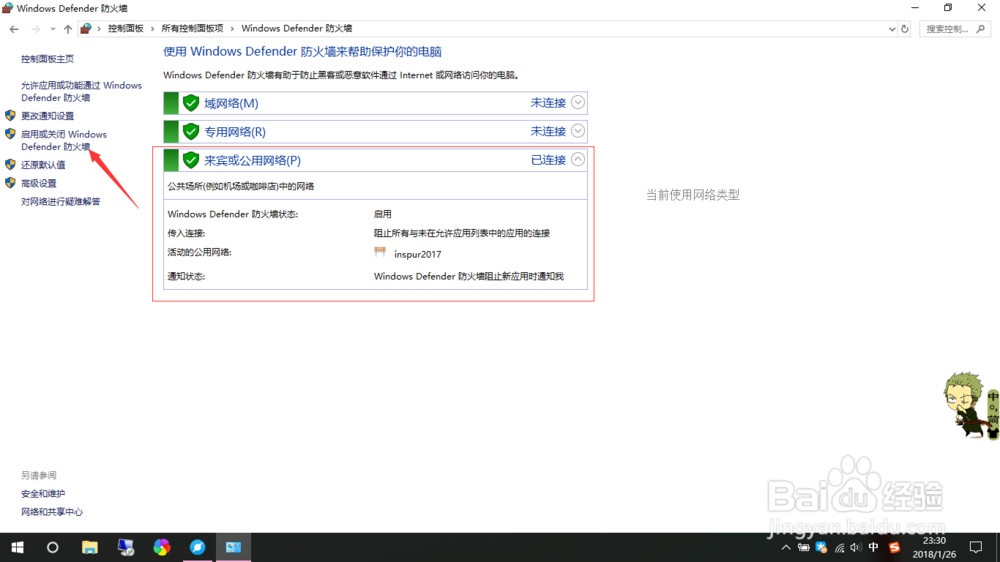Screen dimensions: 1000x562
Task: Open 启用或关闭 Windows Defender 防火墙 link
Action: point(64,140)
